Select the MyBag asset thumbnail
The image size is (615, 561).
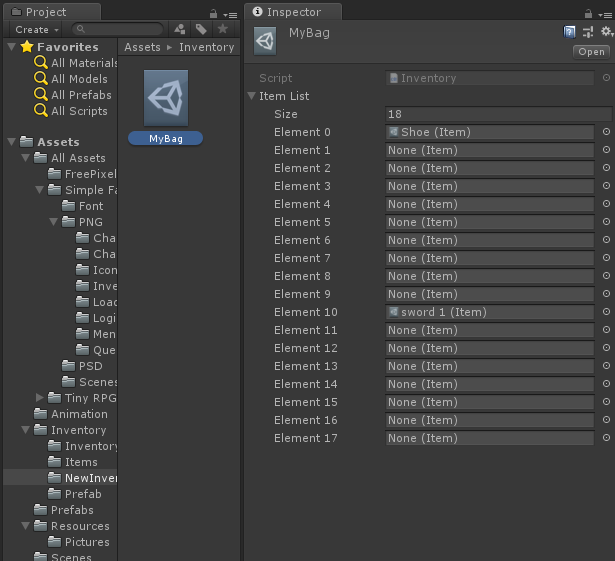click(166, 98)
